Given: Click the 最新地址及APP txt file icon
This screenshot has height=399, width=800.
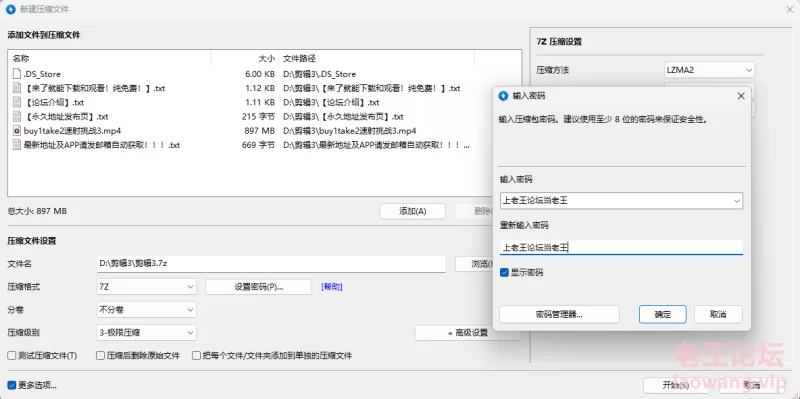Looking at the screenshot, I should coord(17,145).
